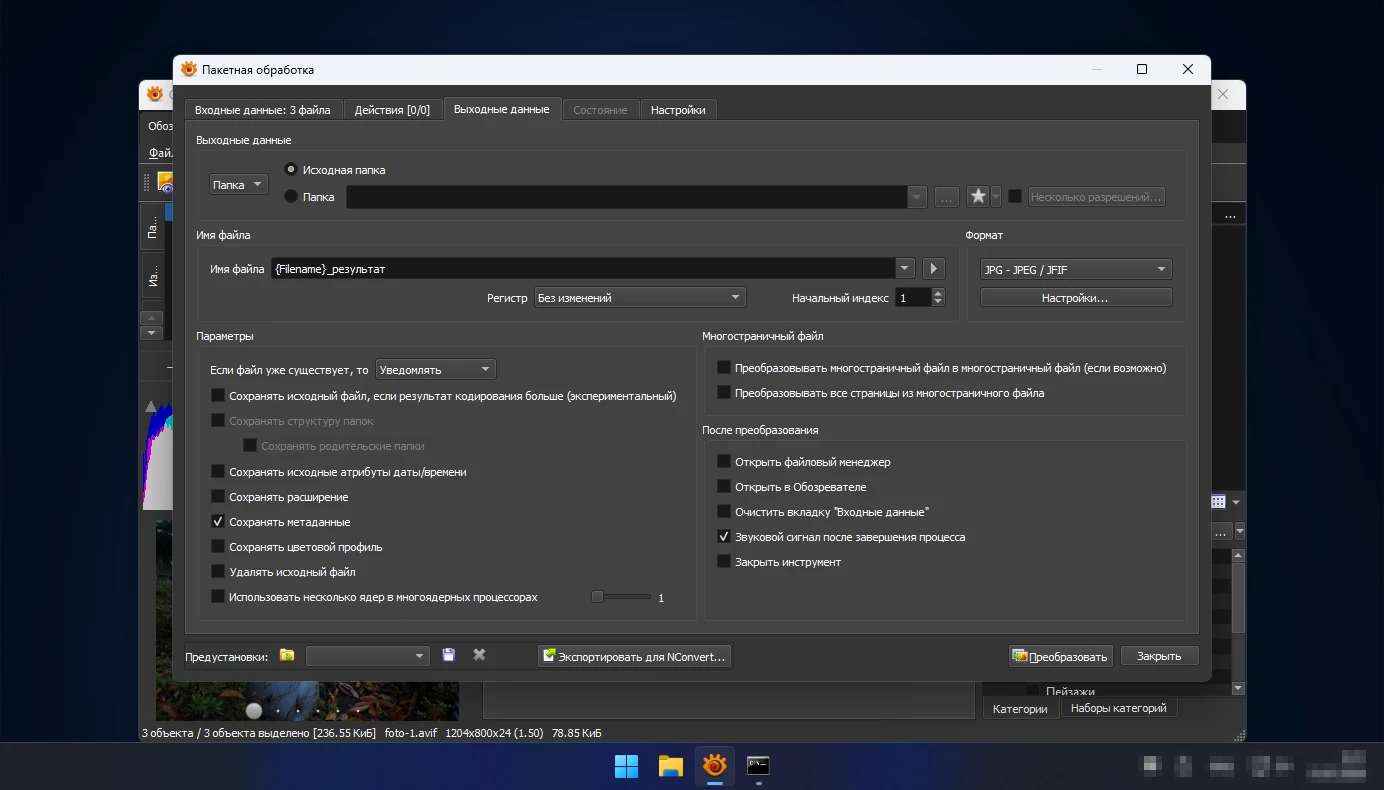Click the XnView icon in the taskbar

click(714, 767)
